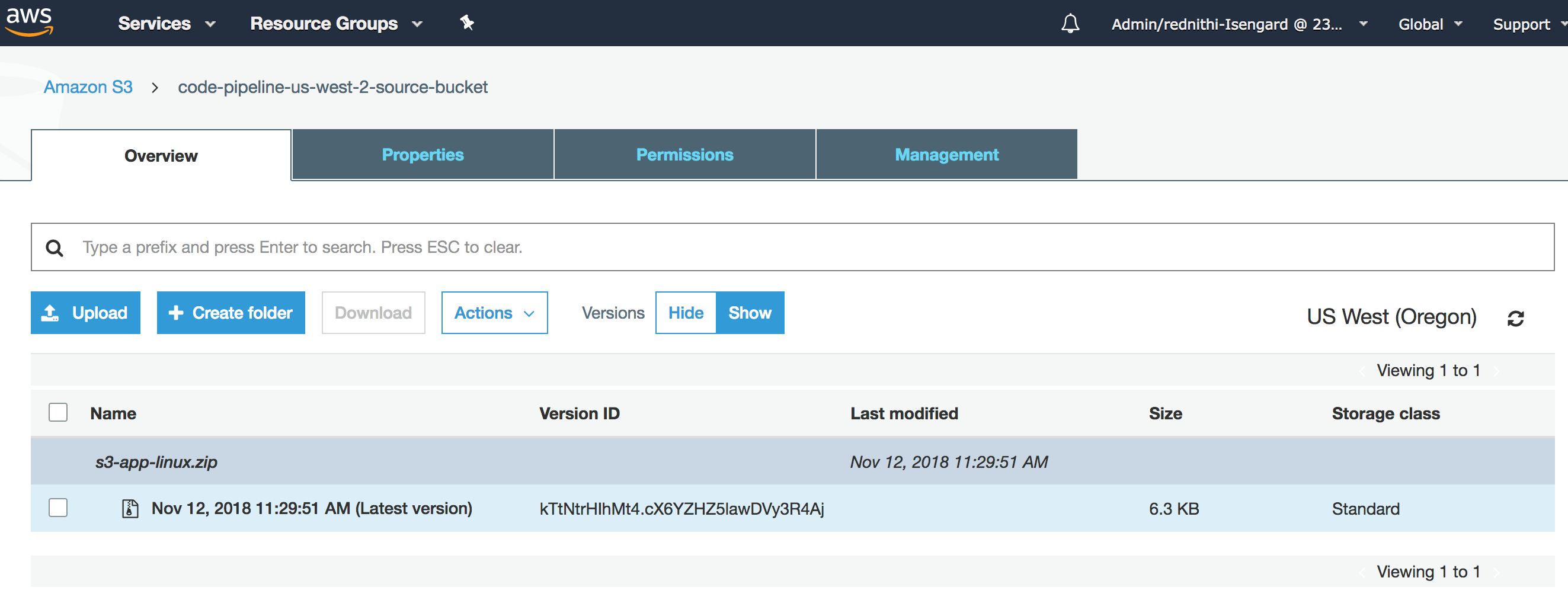Click the Standard storage class value

1365,509
